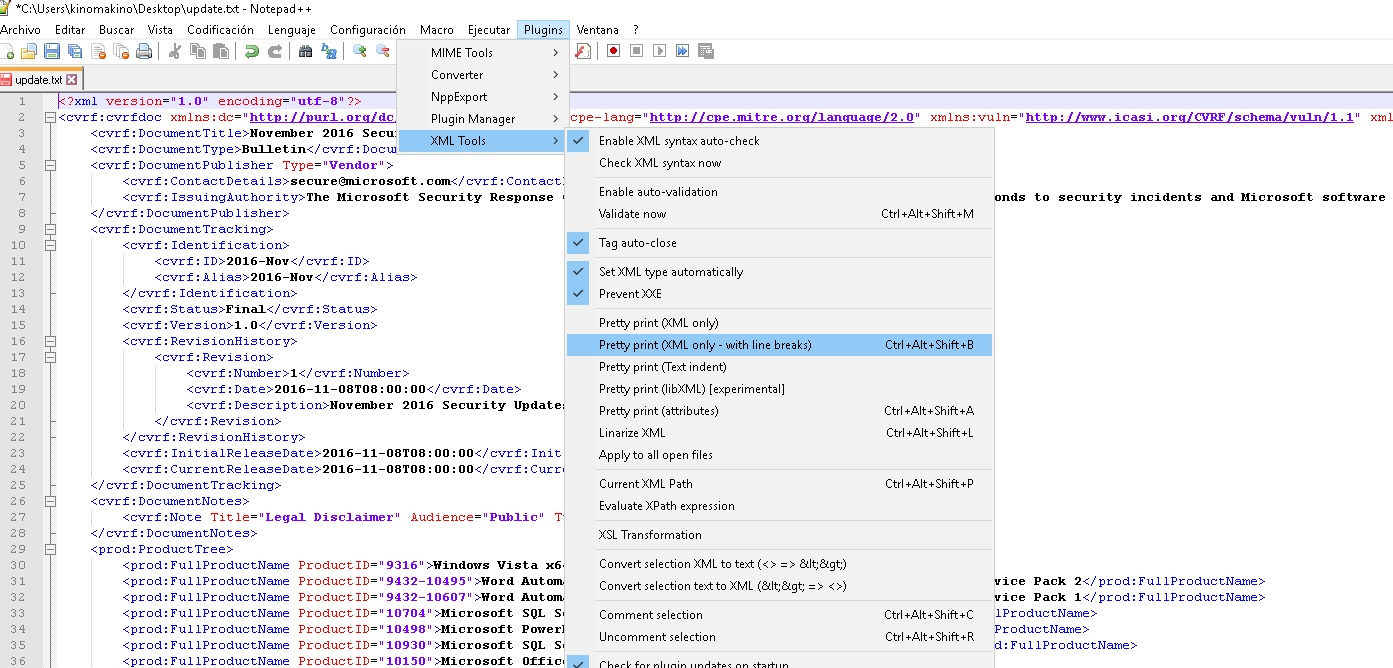Choose Linarize XML from the menu
Screen dimensions: 1393x668
[x=632, y=433]
